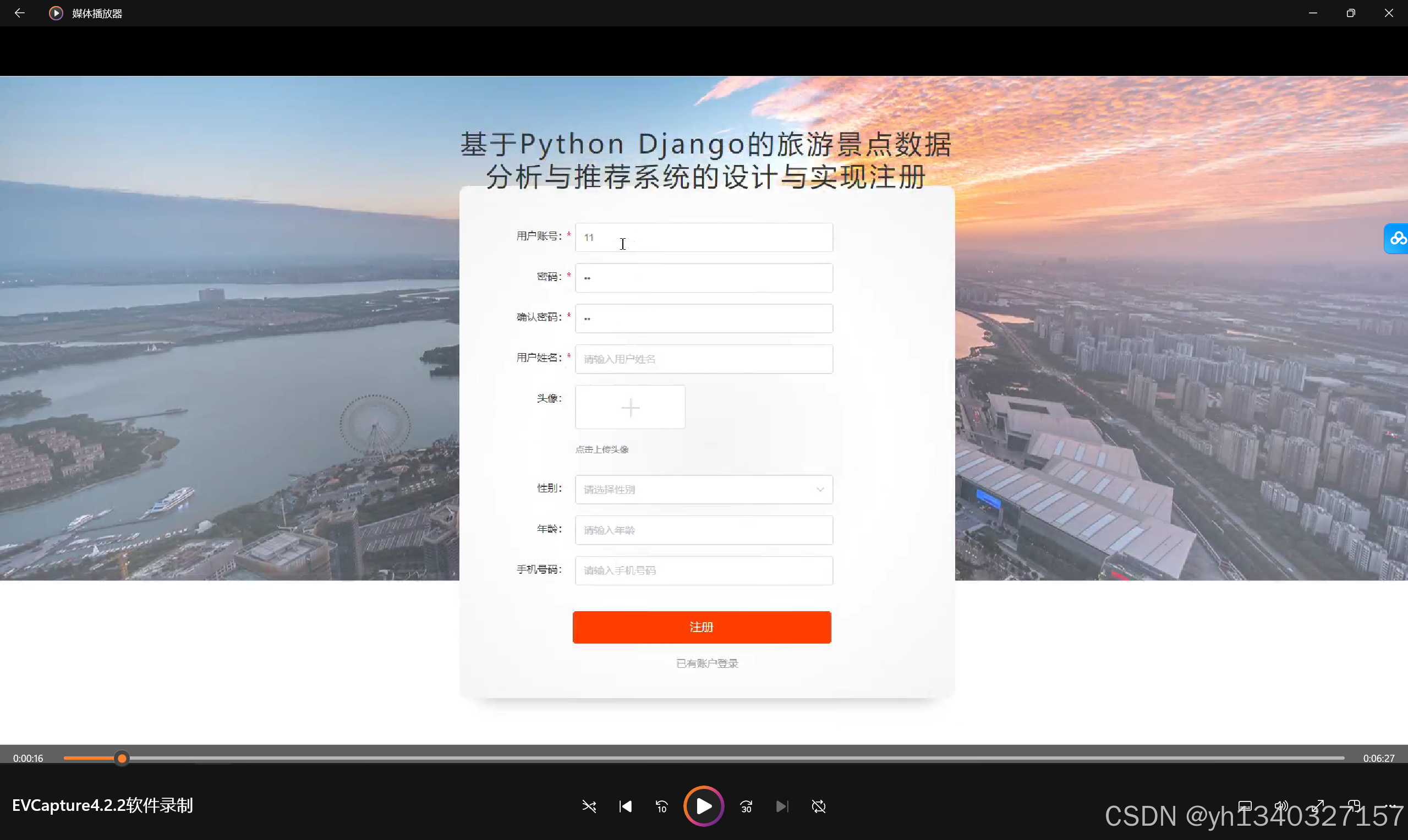Skip backward 10 seconds

pyautogui.click(x=661, y=806)
